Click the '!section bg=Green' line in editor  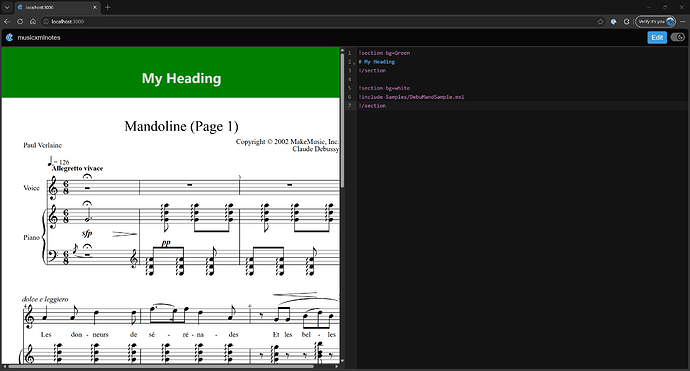tap(384, 53)
